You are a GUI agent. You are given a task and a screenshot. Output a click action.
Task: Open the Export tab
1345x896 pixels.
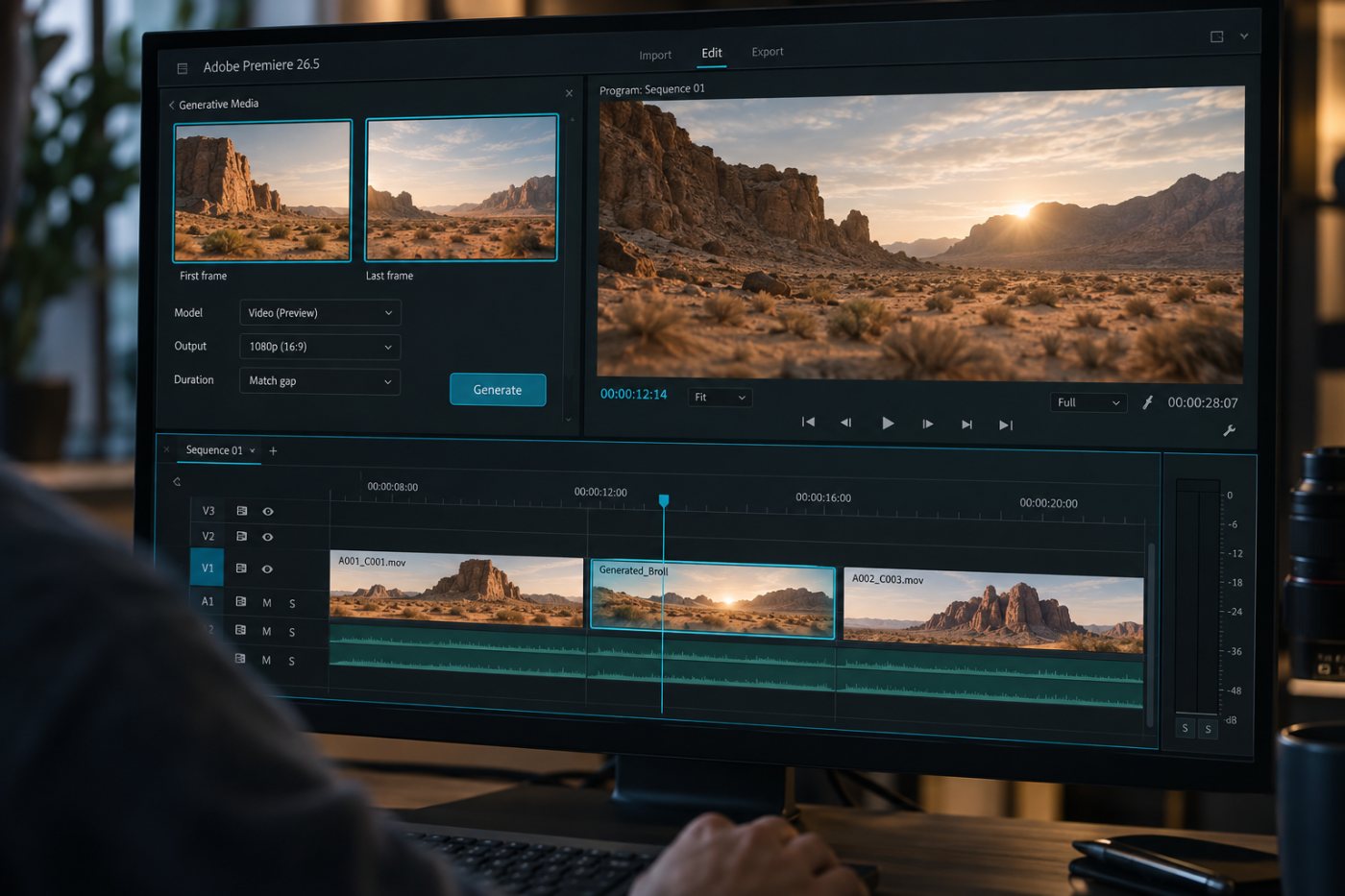tap(767, 52)
